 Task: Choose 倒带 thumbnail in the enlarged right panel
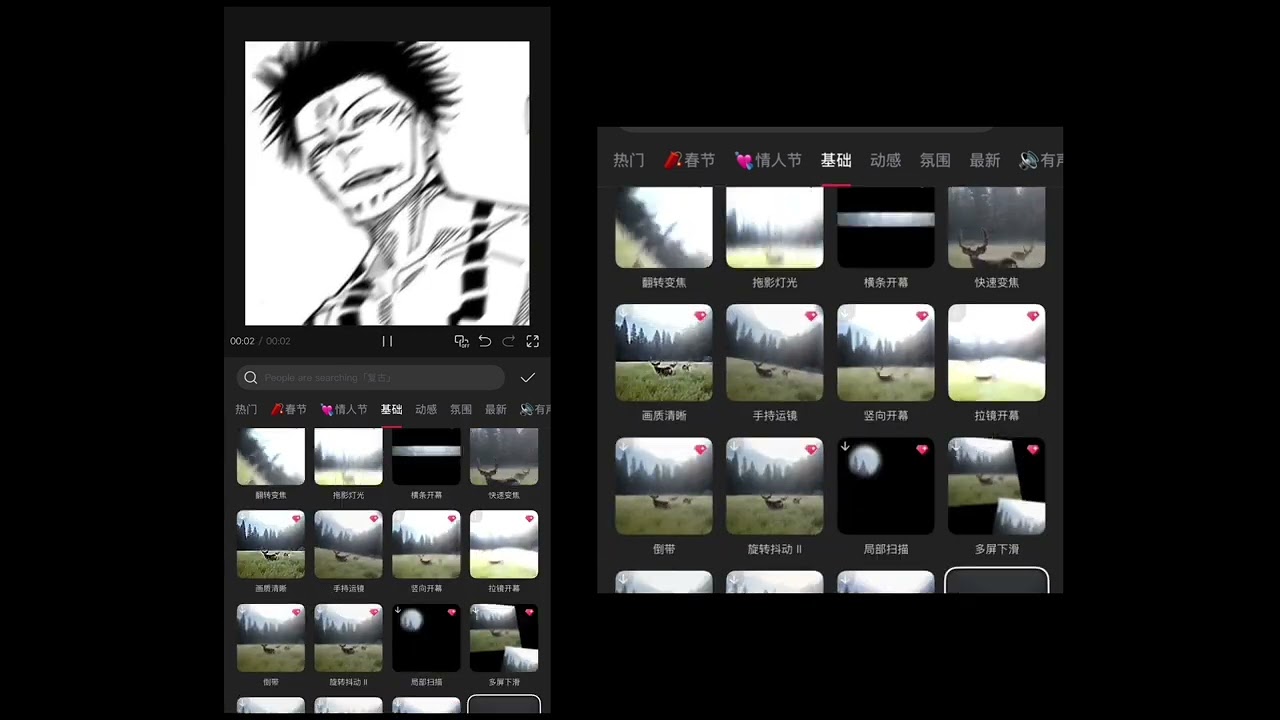coord(664,486)
